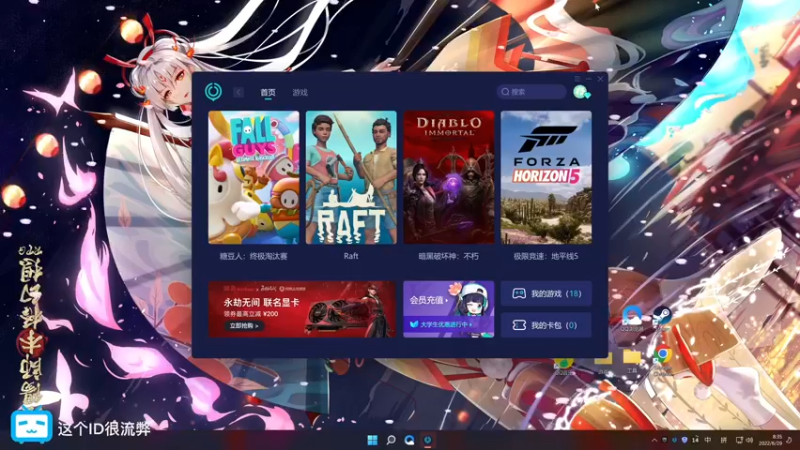Click the 立即抢购 button on banner
Viewport: 800px width, 450px height.
tap(244, 326)
